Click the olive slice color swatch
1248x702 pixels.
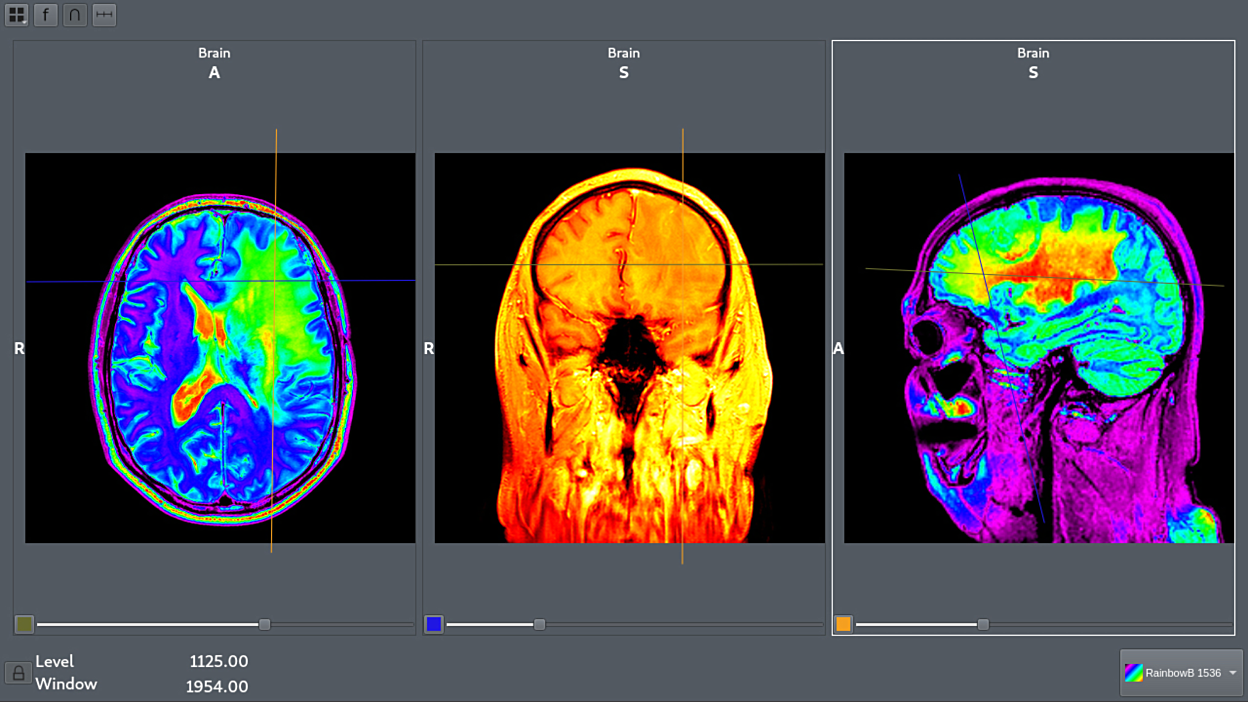click(25, 624)
